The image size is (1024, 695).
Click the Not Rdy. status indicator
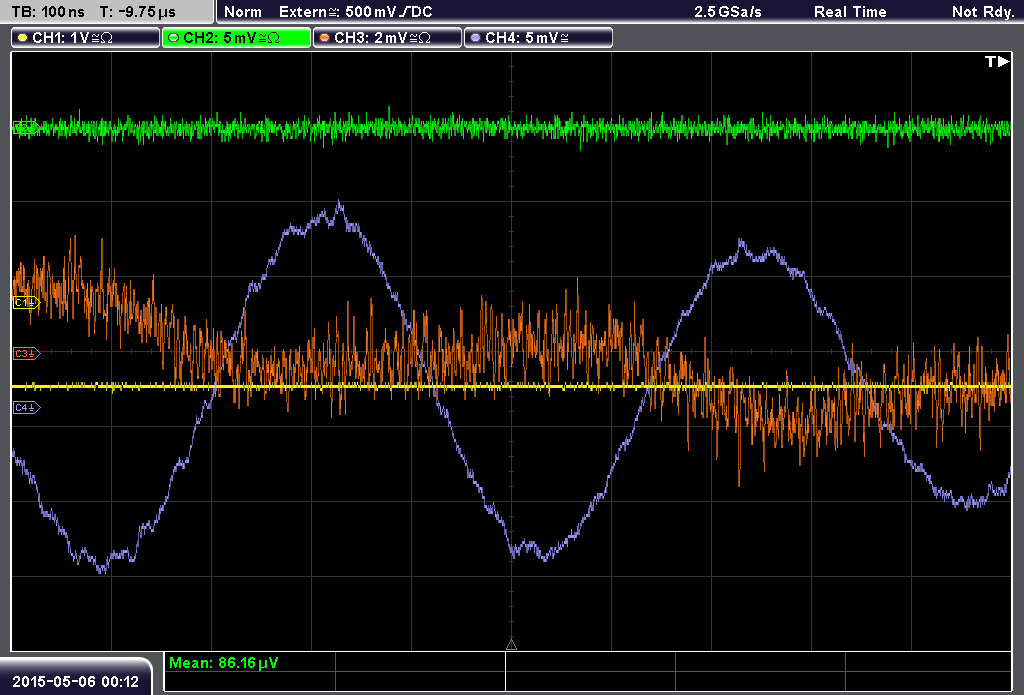click(x=983, y=12)
